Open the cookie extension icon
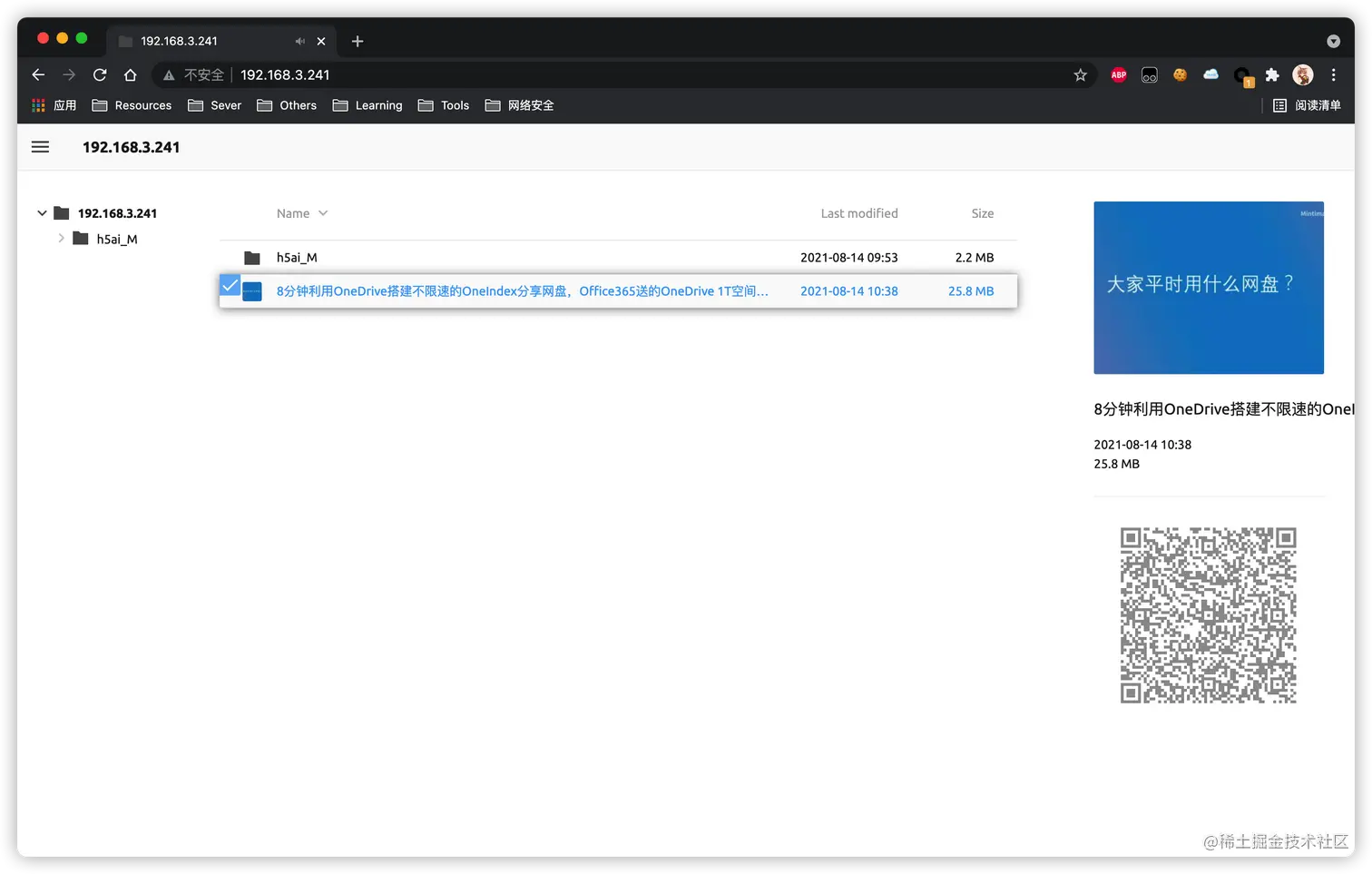 pos(1180,75)
